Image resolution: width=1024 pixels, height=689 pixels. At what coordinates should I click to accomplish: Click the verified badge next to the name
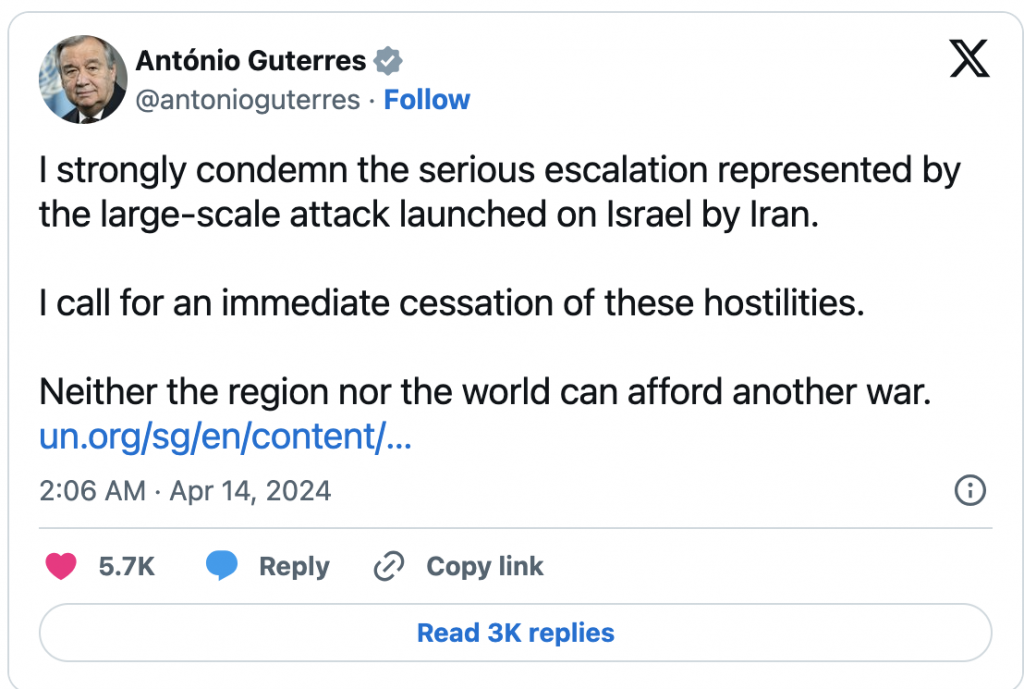point(388,61)
